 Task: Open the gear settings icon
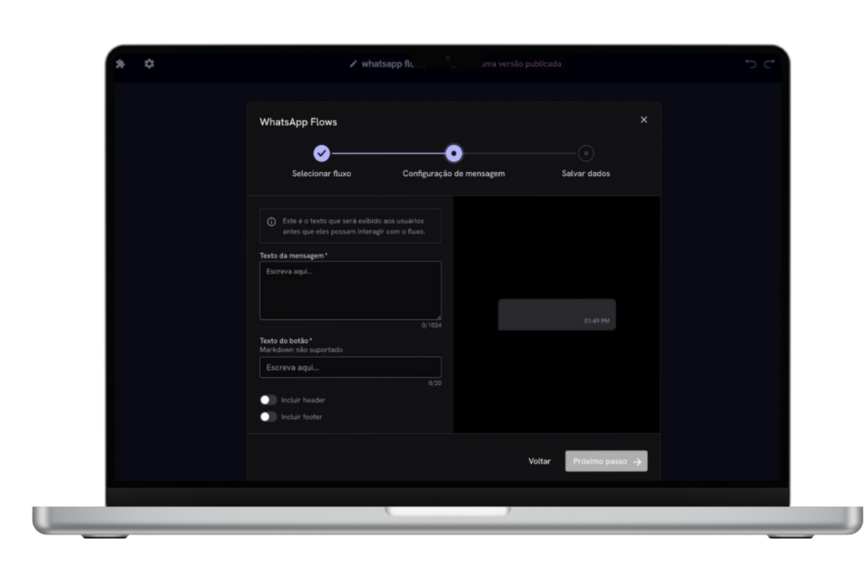[x=149, y=64]
